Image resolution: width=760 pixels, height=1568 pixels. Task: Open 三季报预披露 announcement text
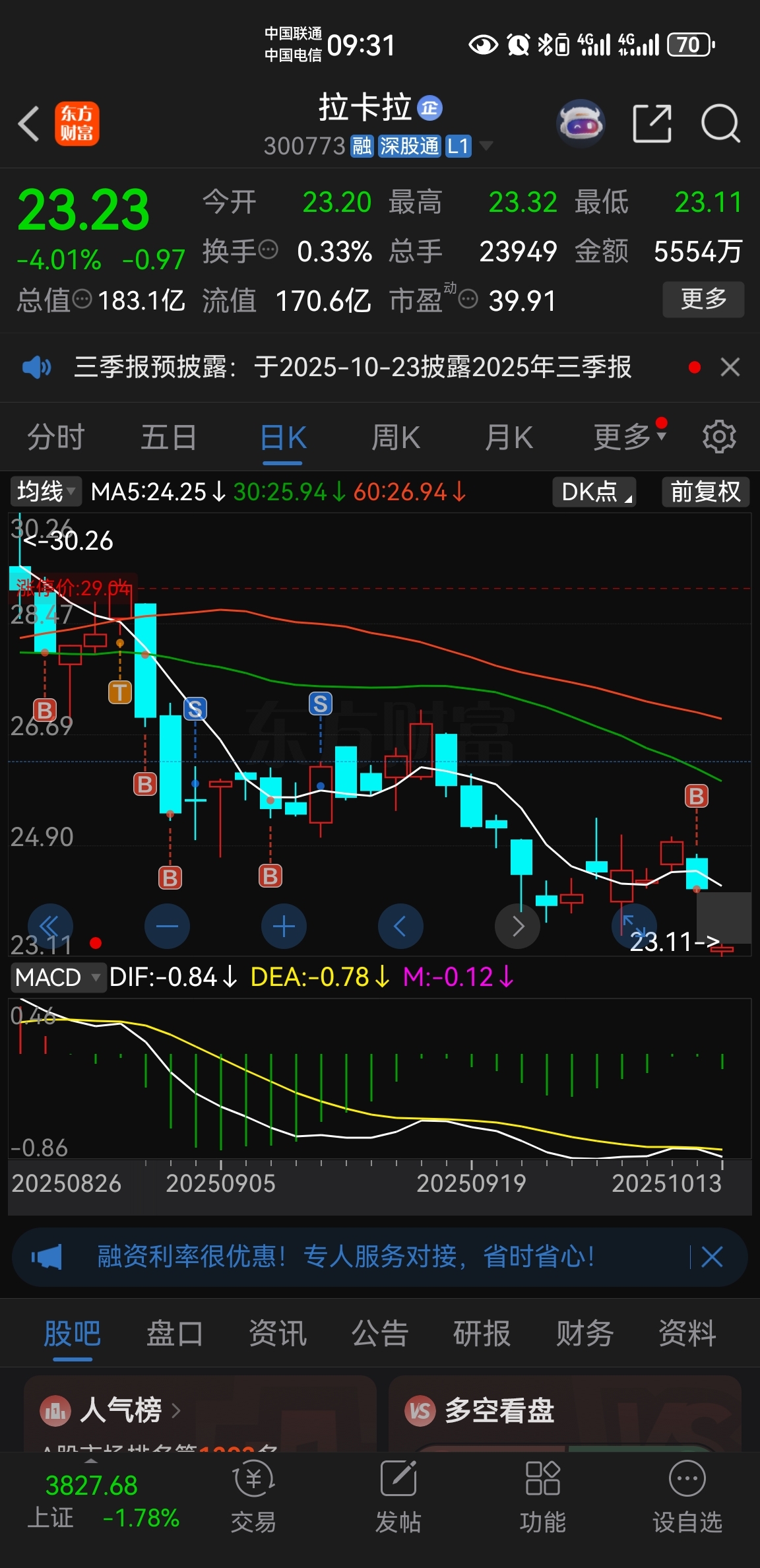tap(353, 367)
